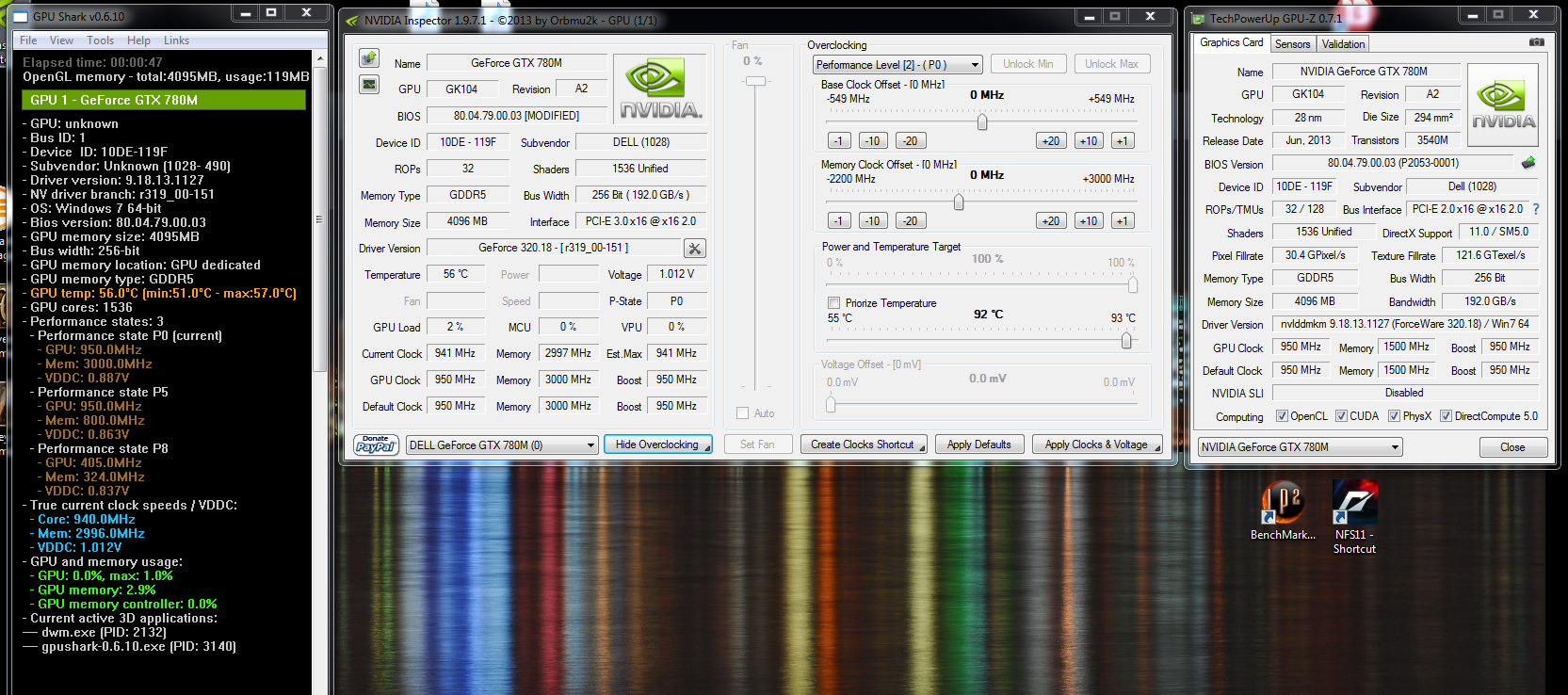This screenshot has width=1568, height=695.
Task: Click the PayPal Donate button
Action: (x=376, y=444)
